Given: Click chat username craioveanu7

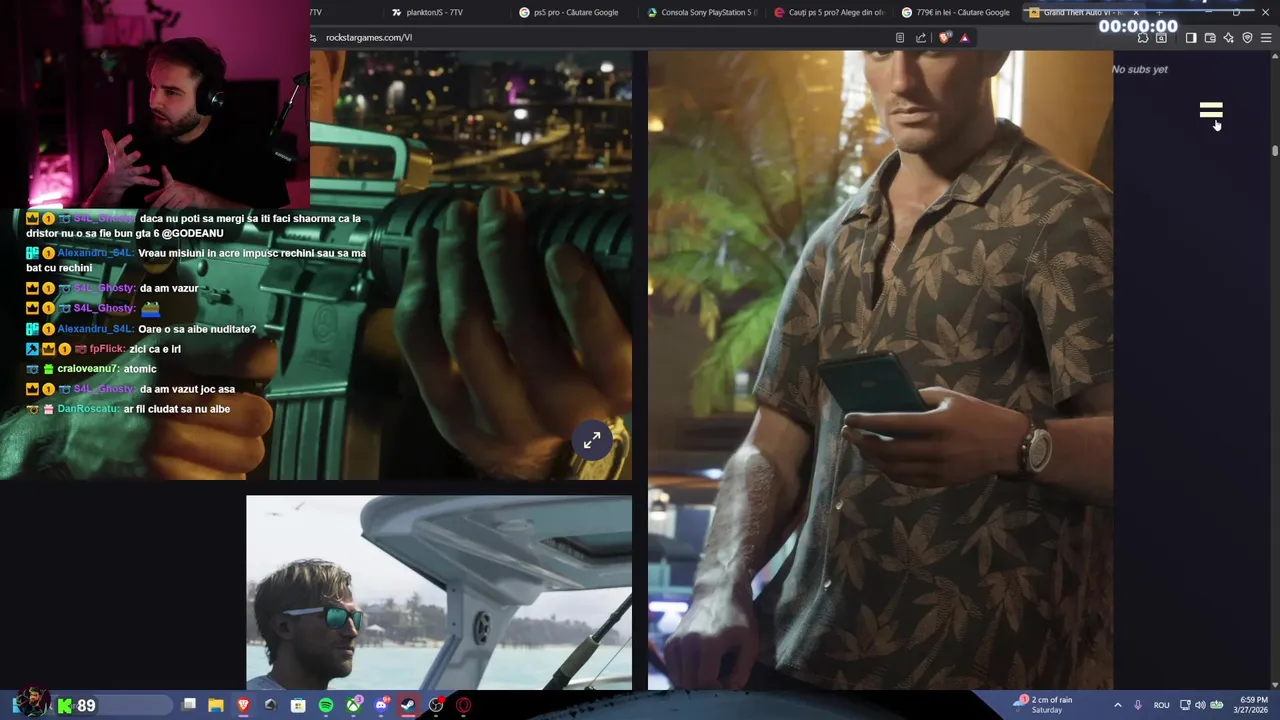Looking at the screenshot, I should [x=88, y=369].
